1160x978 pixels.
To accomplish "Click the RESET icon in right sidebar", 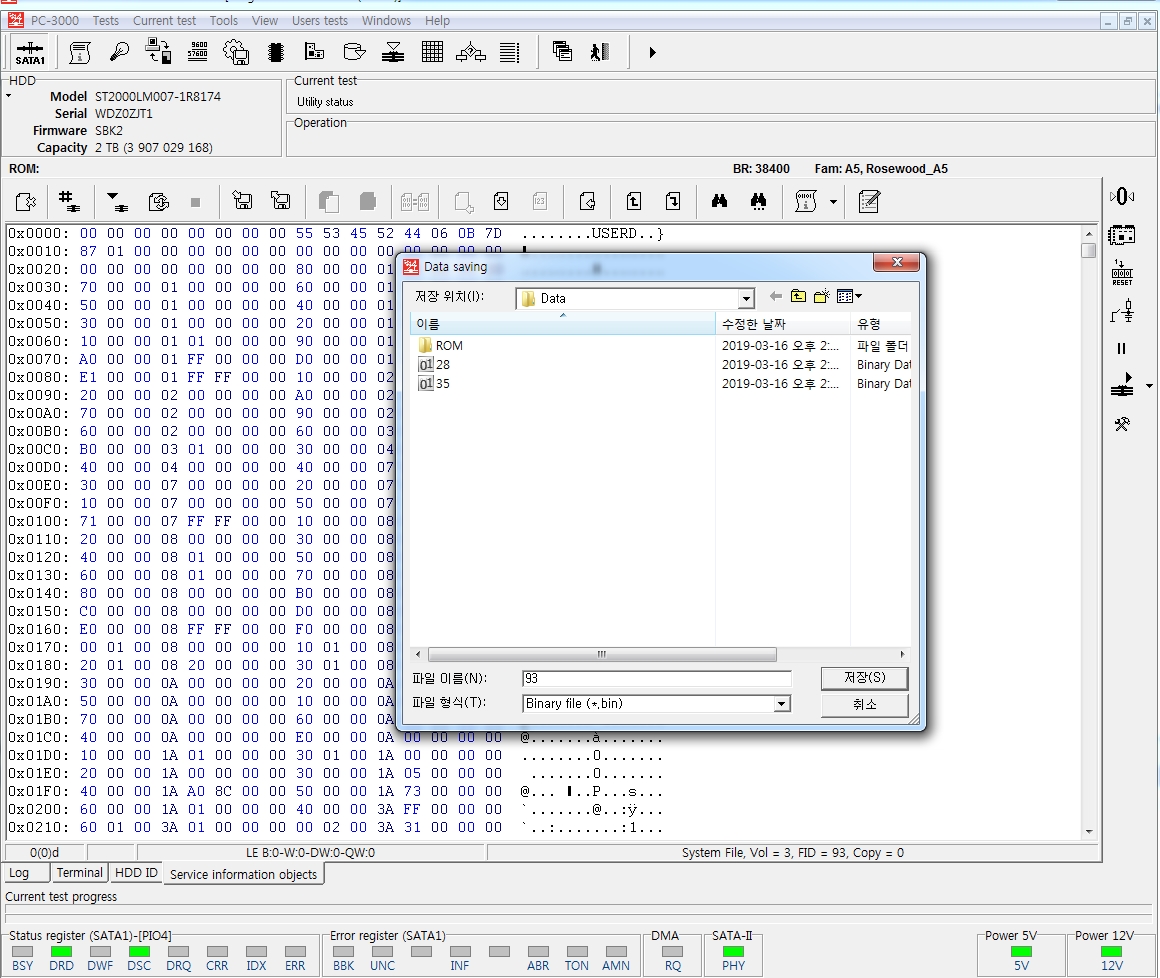I will (1122, 273).
